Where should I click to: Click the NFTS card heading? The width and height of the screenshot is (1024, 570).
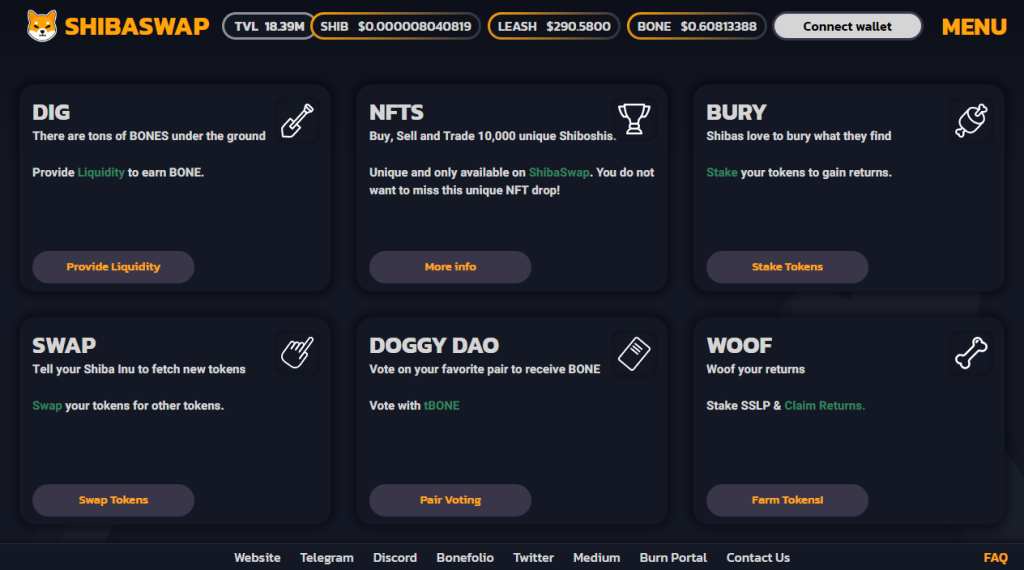(396, 112)
